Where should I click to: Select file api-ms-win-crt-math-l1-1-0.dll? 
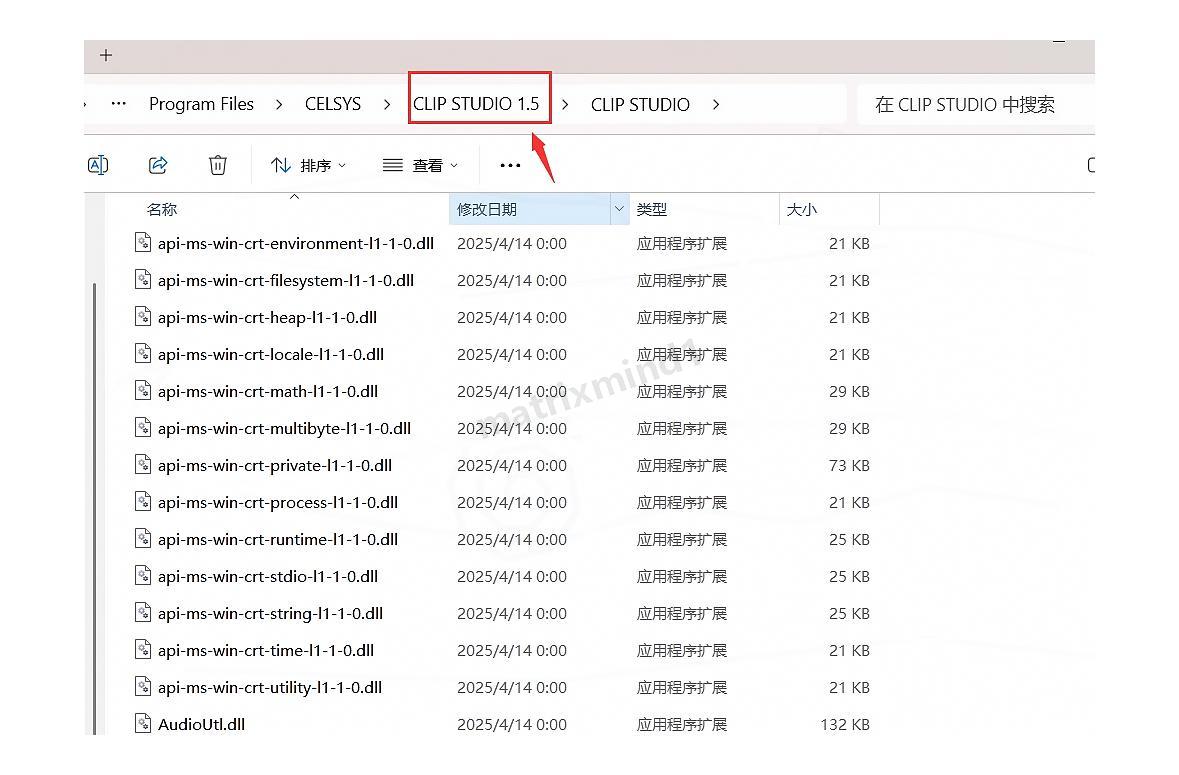(268, 392)
